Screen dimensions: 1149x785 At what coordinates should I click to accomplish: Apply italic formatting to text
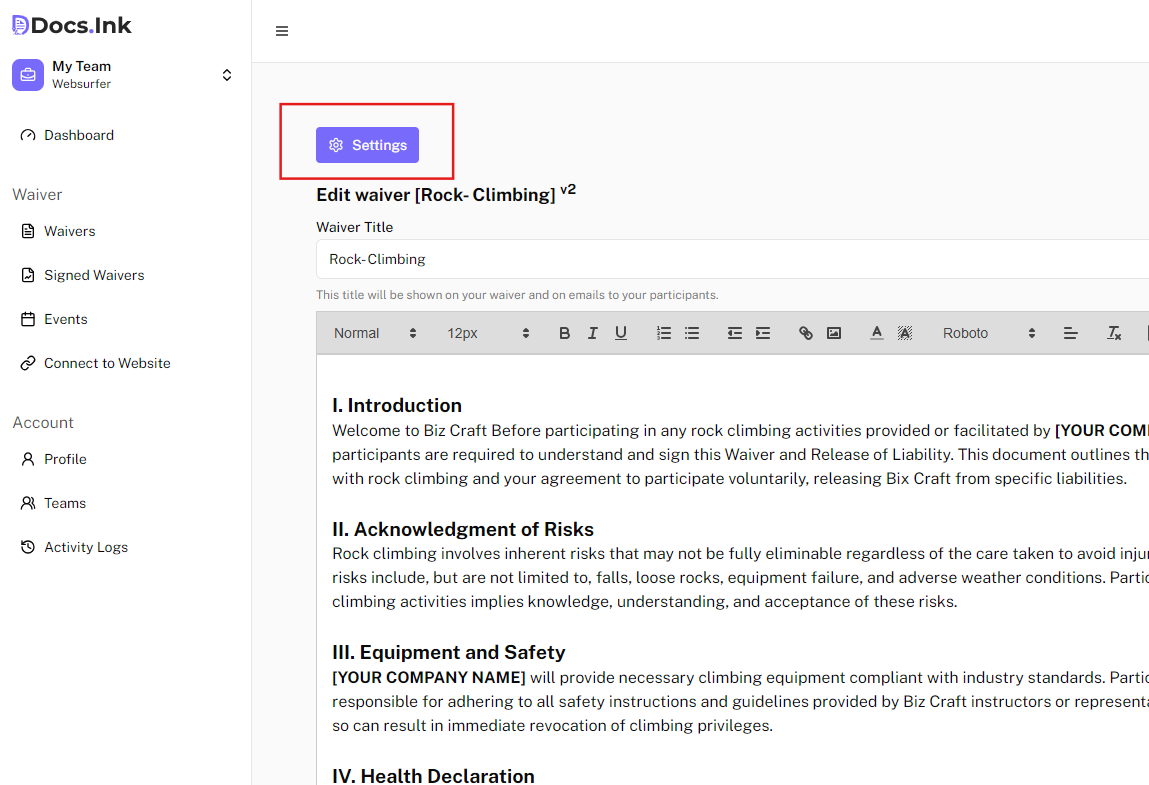pyautogui.click(x=592, y=333)
